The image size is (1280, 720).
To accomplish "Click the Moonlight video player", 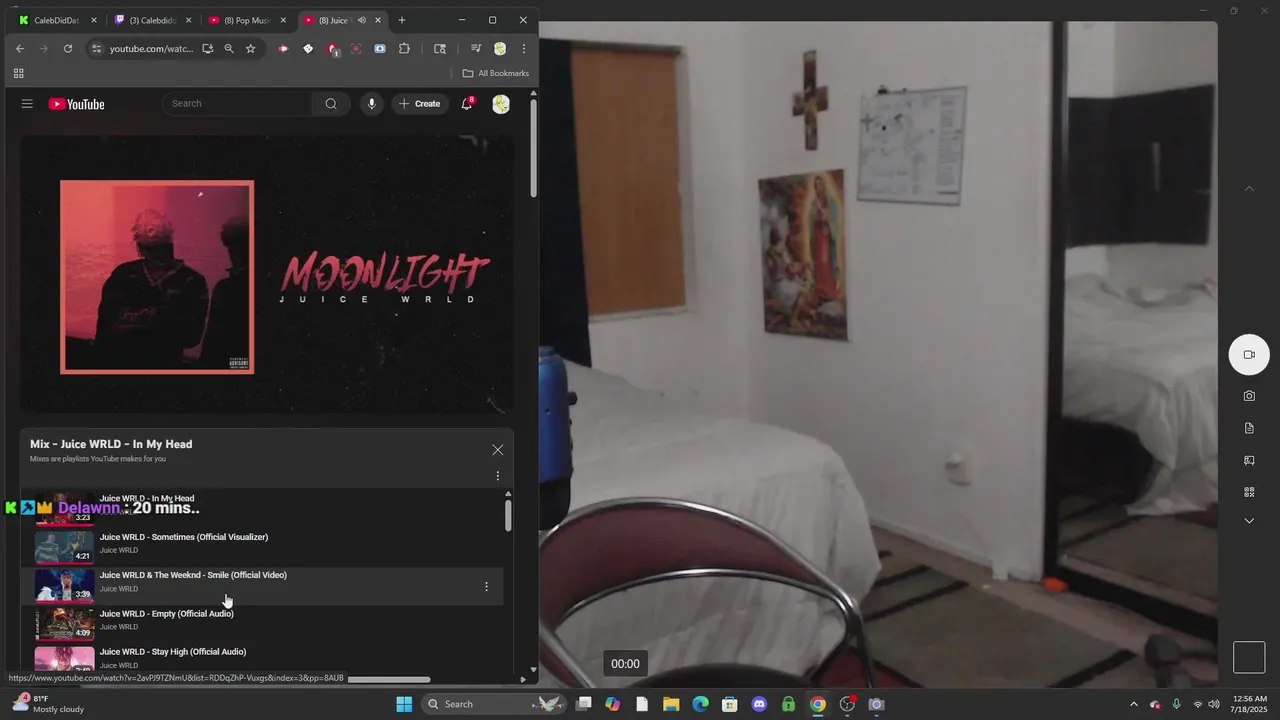I will tap(267, 274).
